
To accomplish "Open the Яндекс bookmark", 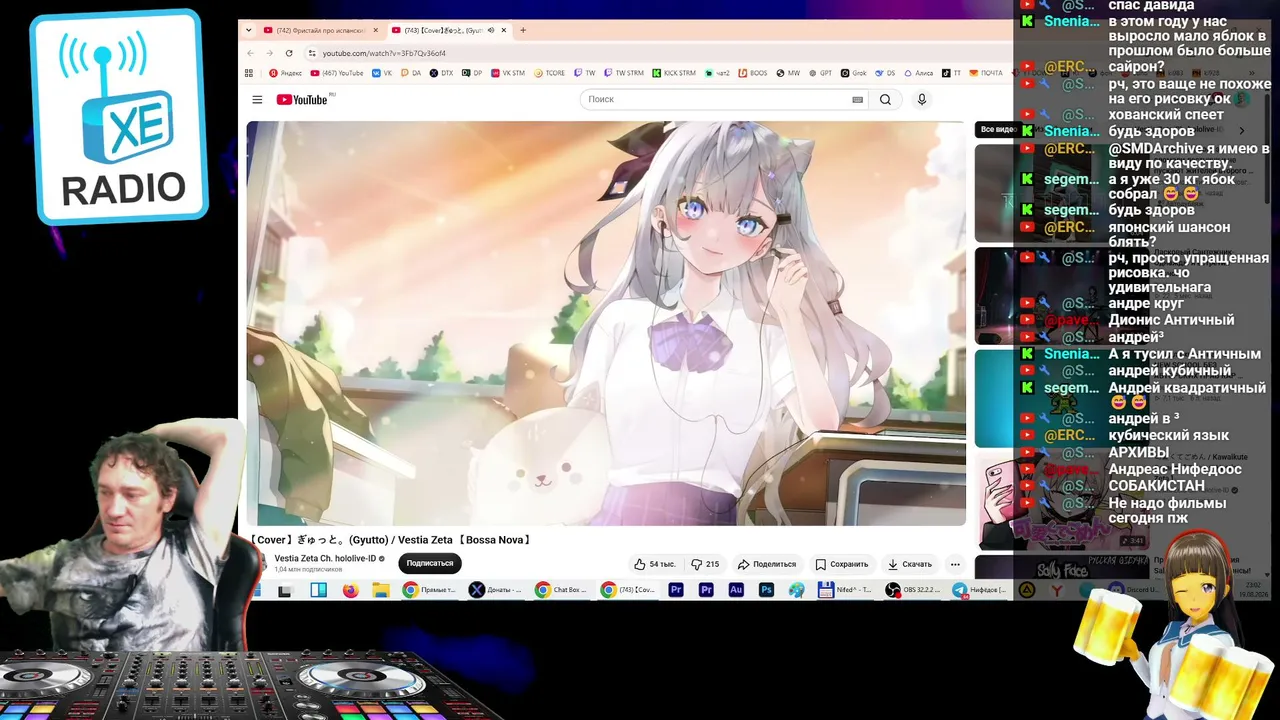I will [286, 73].
